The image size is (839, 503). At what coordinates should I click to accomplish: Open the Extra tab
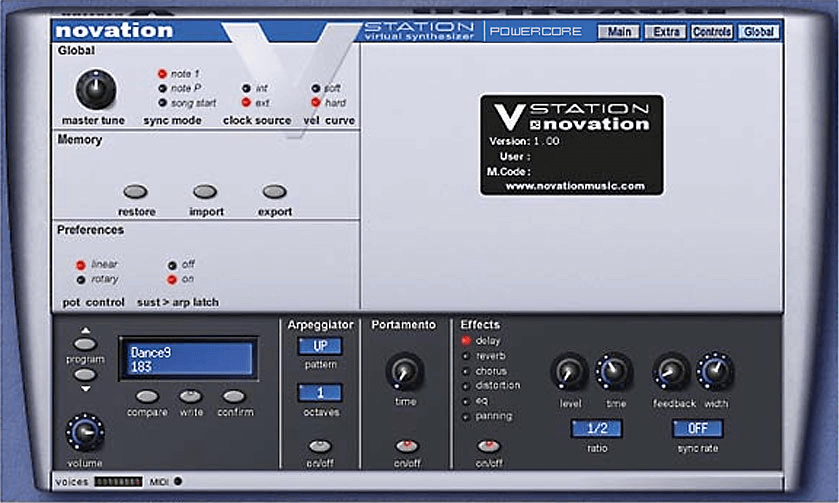[x=666, y=32]
